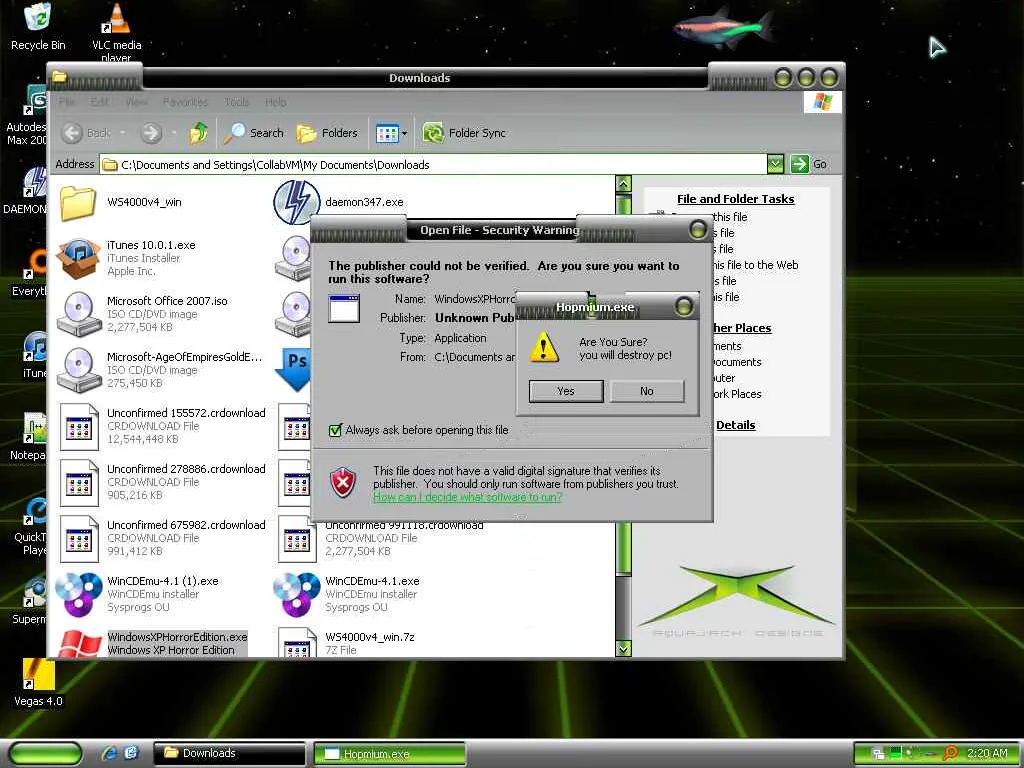The width and height of the screenshot is (1024, 768).
Task: Click the Back button in the Downloads toolbar
Action: [x=86, y=133]
